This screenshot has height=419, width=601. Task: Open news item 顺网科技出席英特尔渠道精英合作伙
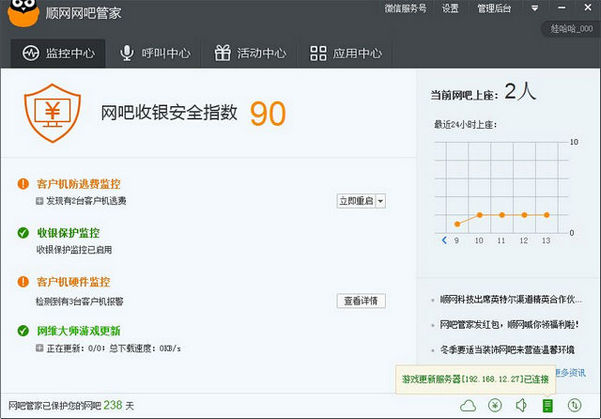(511, 299)
